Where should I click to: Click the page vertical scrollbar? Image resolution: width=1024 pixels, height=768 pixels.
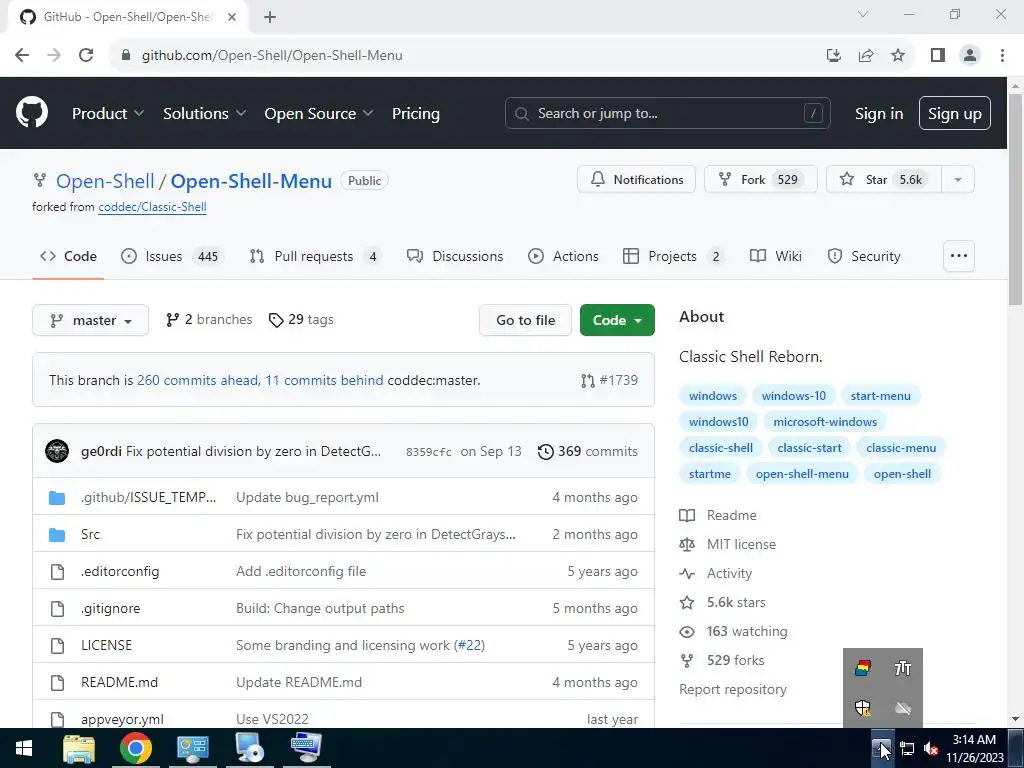[1015, 199]
